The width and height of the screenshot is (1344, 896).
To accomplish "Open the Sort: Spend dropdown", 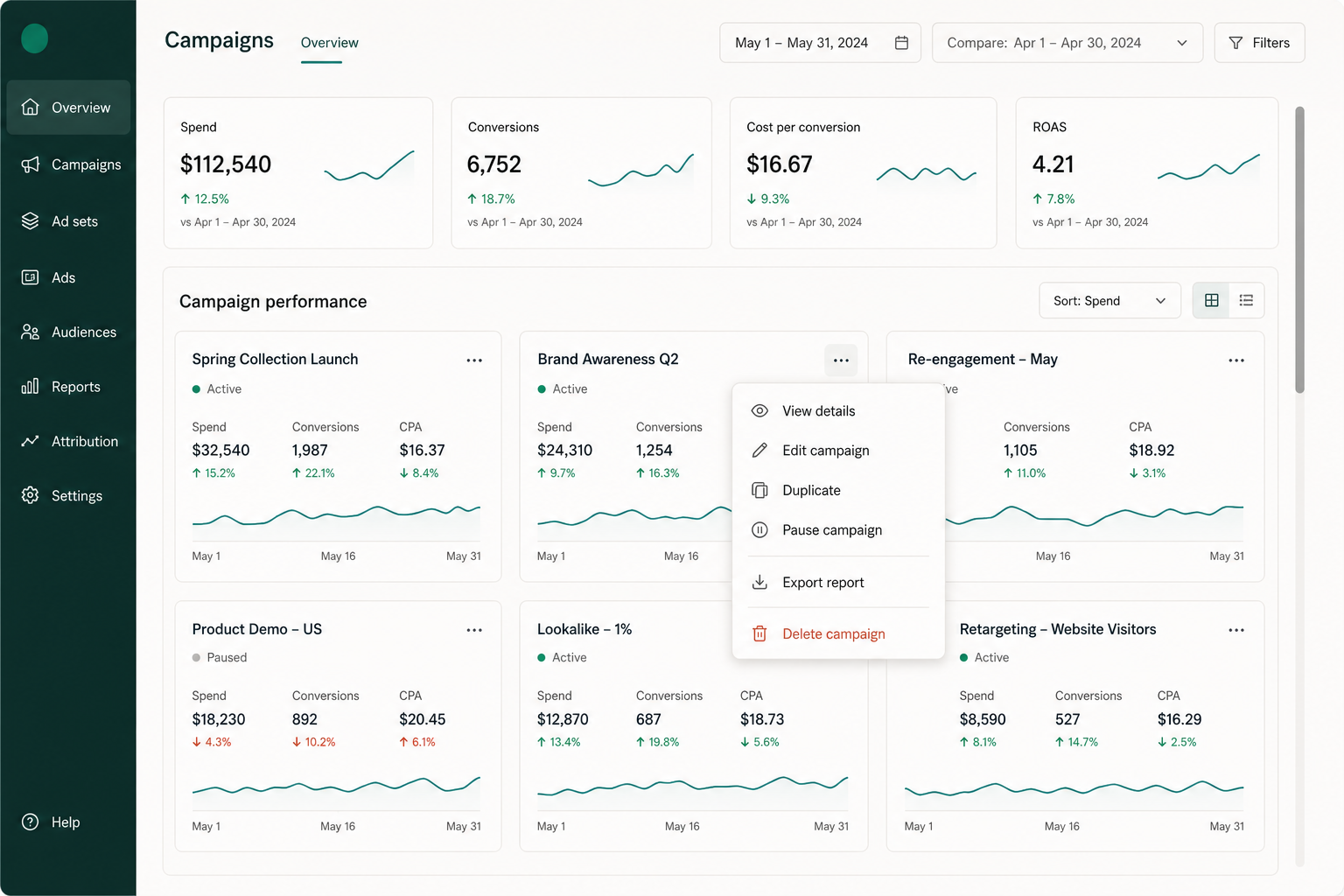I will (x=1109, y=301).
